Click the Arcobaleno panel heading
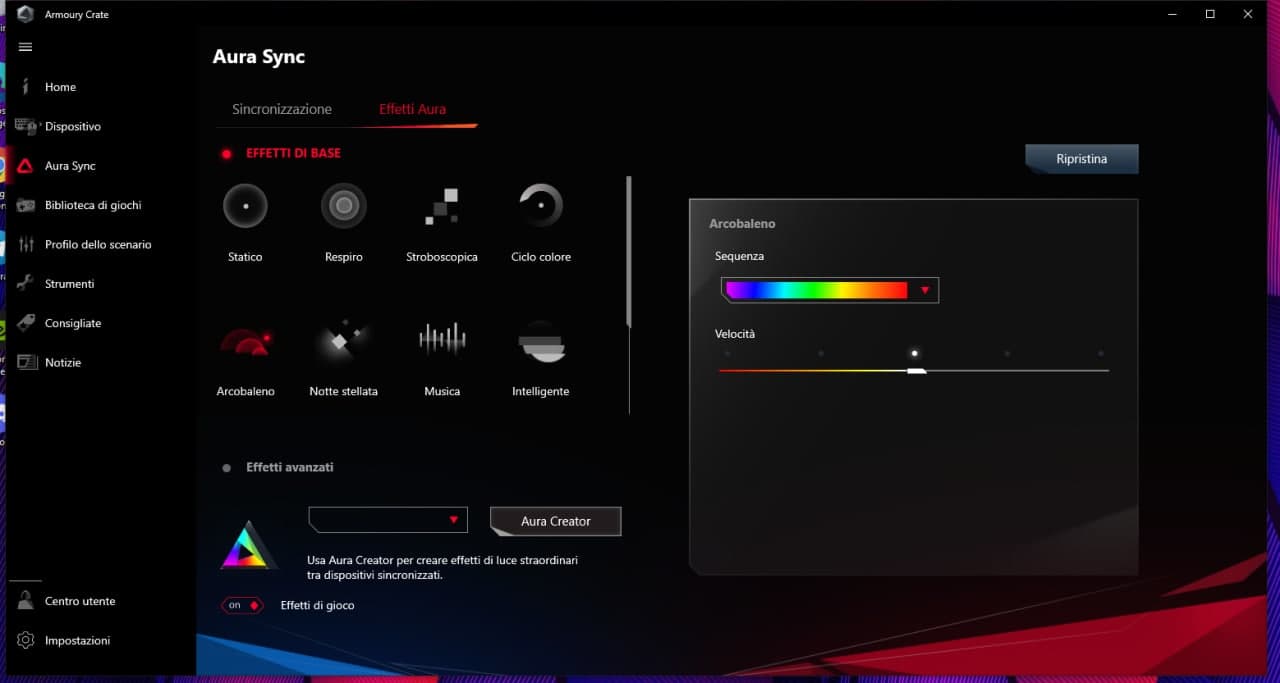 click(x=742, y=224)
